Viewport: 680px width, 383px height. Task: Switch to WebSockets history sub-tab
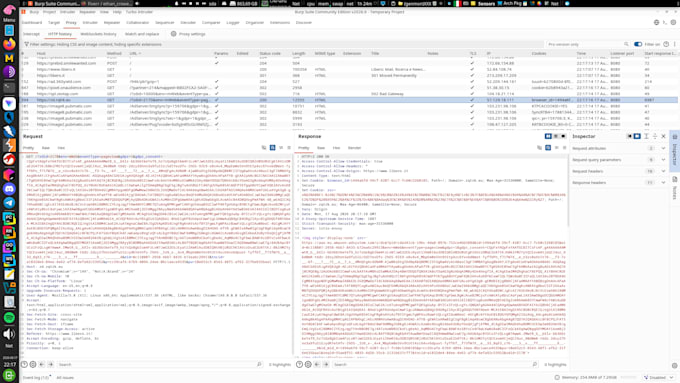[98, 34]
